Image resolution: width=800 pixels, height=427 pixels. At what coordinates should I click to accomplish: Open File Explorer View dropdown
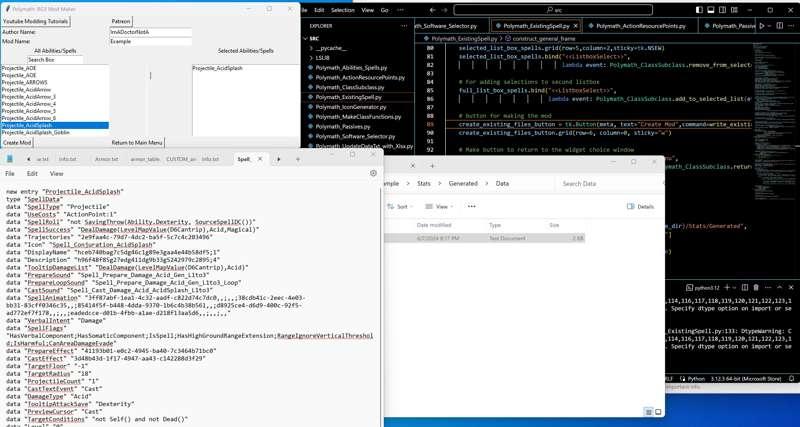point(439,207)
